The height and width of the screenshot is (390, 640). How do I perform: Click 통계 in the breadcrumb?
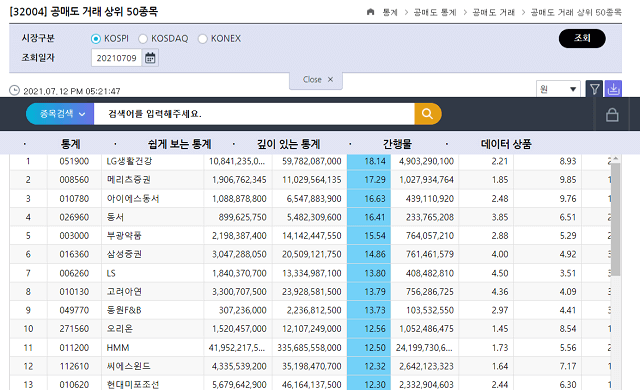point(390,12)
